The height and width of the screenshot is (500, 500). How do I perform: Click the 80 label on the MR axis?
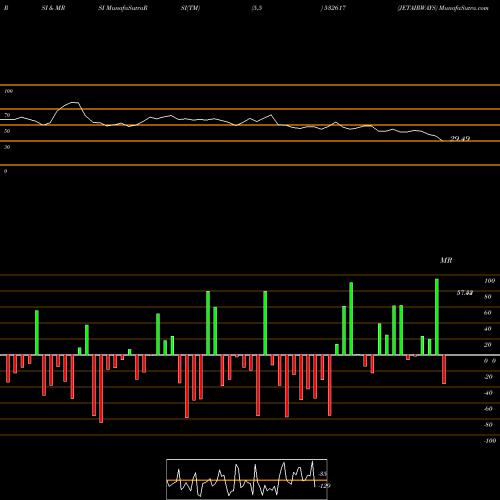(x=488, y=297)
